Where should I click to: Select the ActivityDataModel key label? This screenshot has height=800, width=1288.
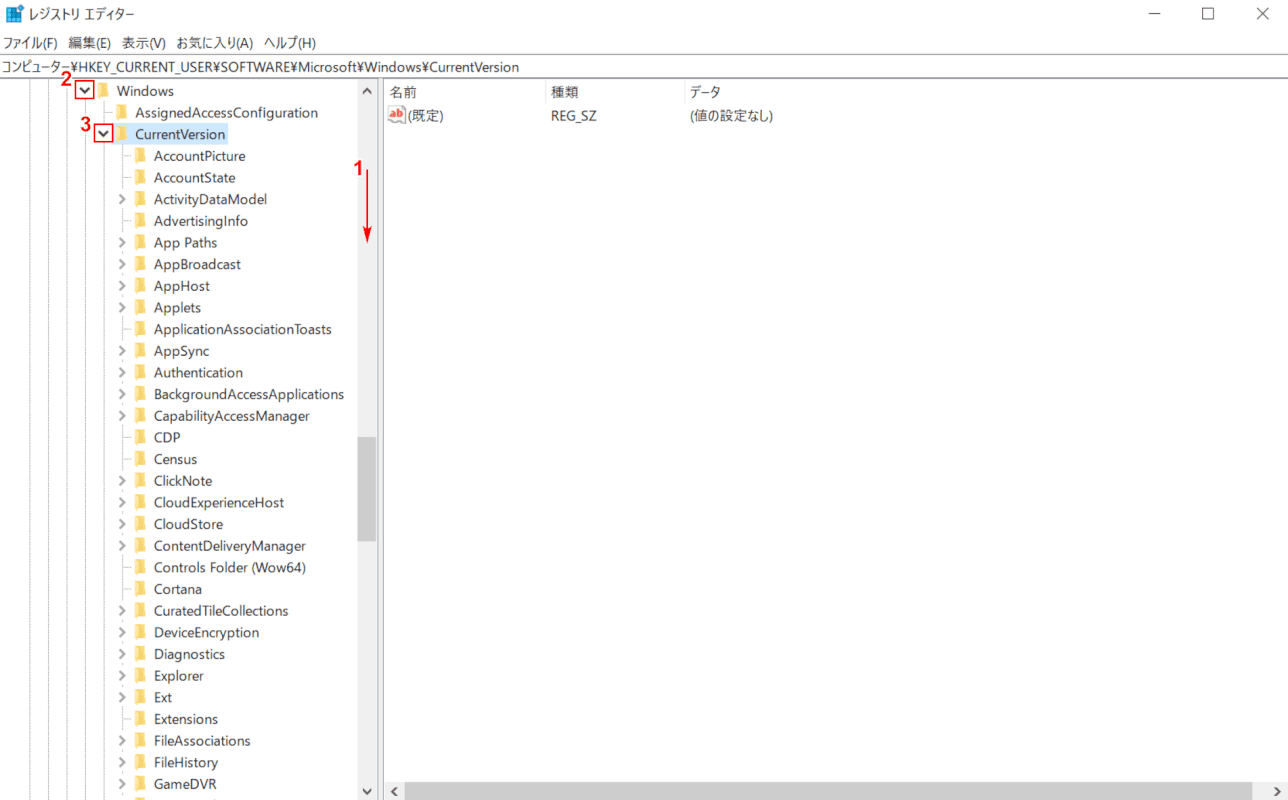[x=210, y=200]
